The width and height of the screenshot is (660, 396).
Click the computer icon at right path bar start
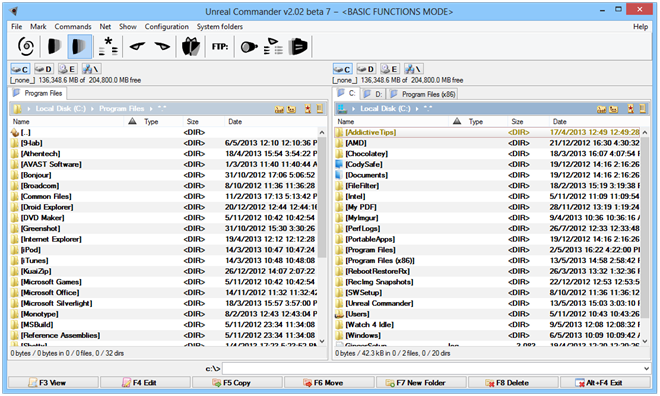coord(342,109)
